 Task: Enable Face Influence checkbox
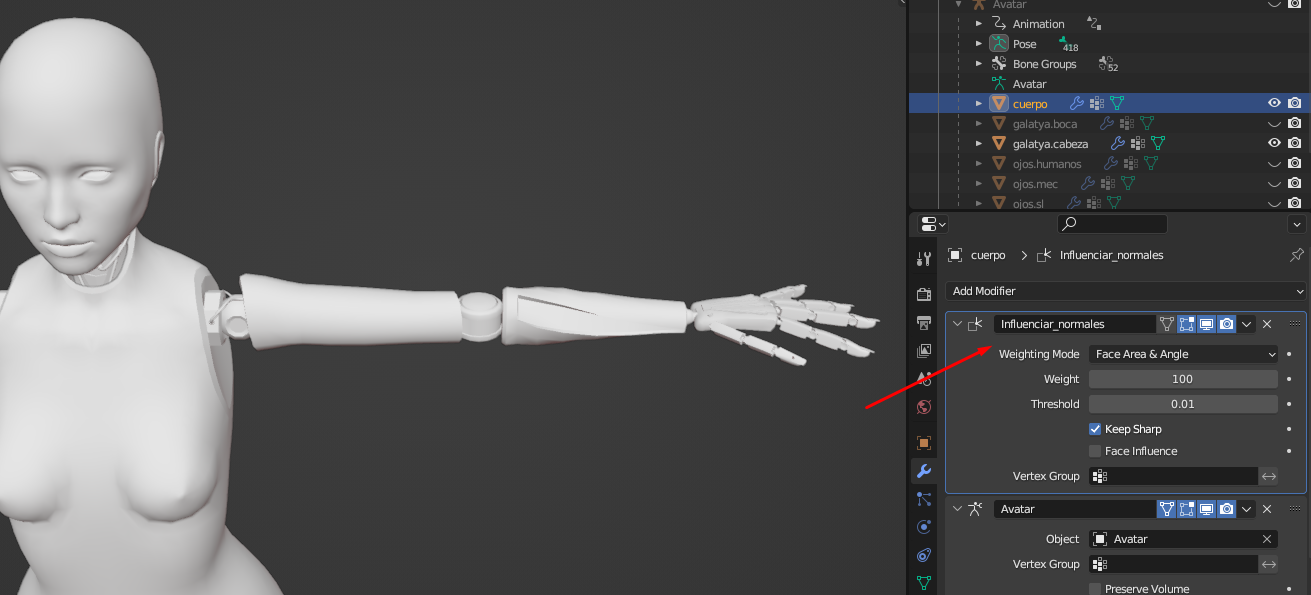1095,451
